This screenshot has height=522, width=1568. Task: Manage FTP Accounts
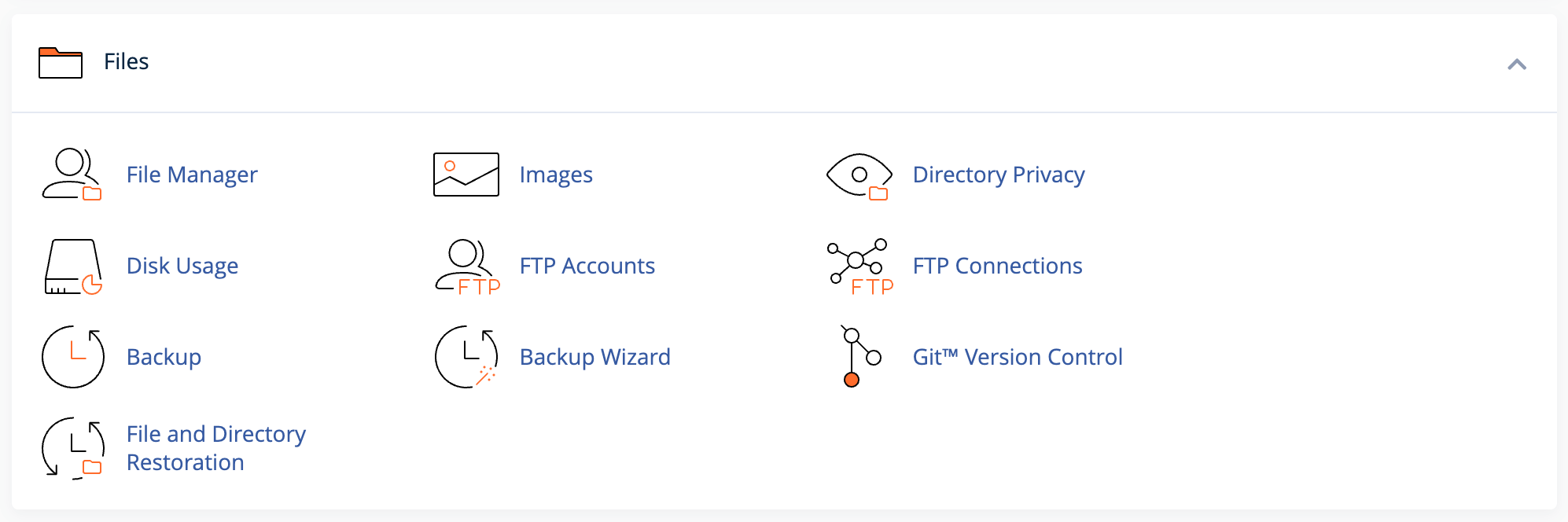[587, 267]
